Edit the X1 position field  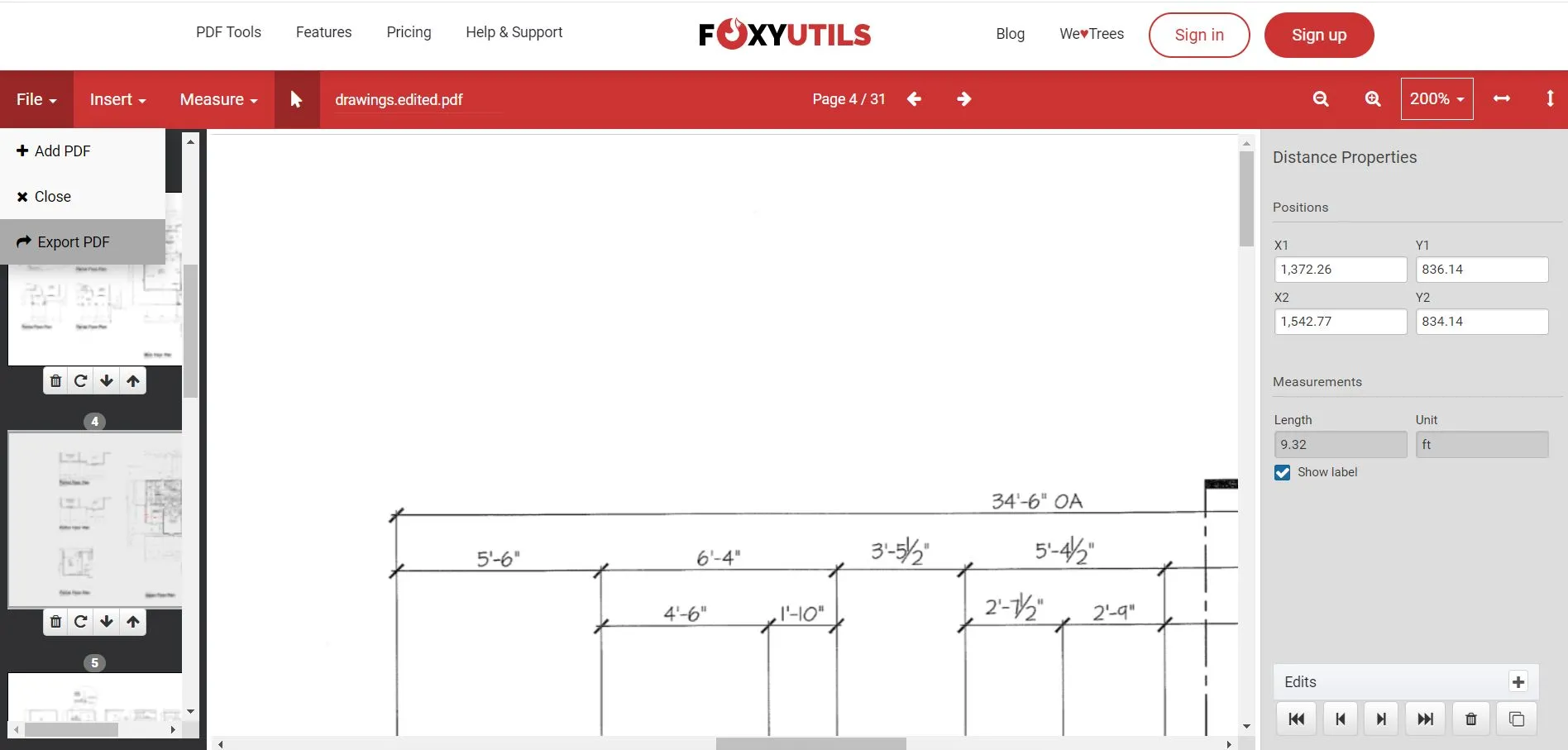click(x=1341, y=269)
